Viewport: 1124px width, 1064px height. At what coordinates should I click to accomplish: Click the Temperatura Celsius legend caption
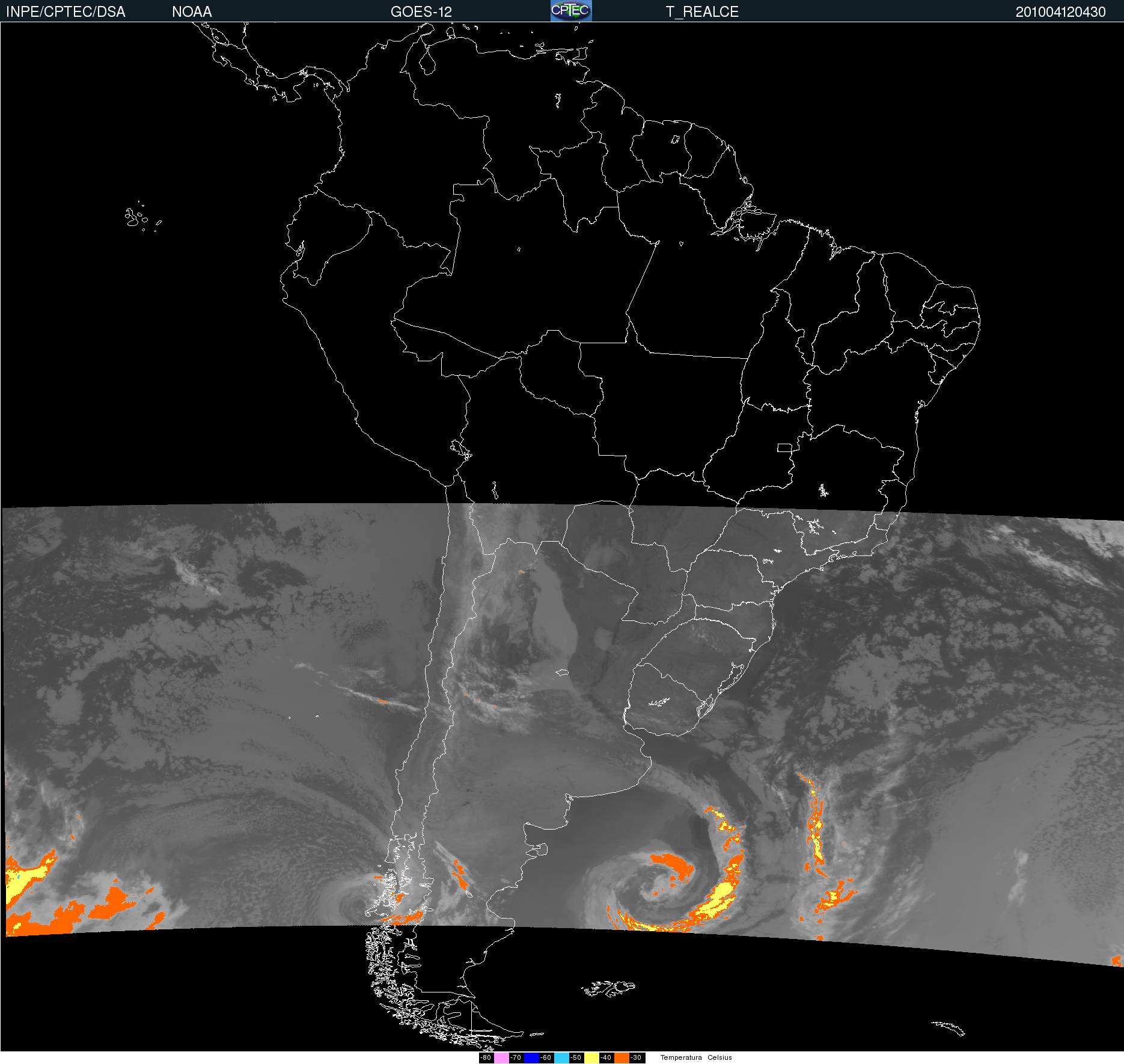click(x=696, y=1057)
